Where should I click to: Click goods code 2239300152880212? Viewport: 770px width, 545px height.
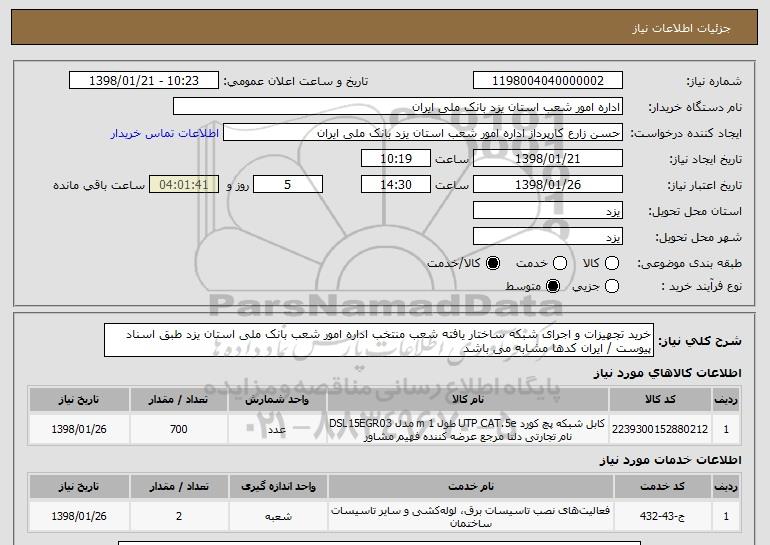point(660,429)
